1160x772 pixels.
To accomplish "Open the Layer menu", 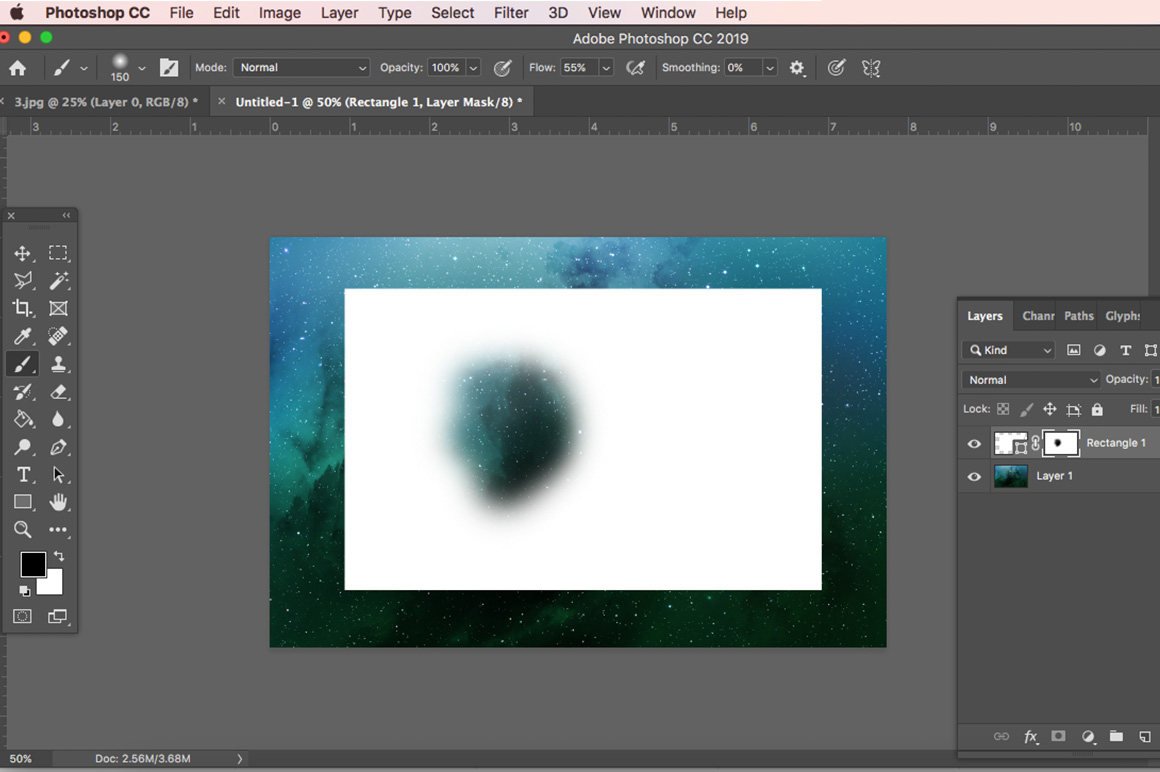I will click(x=340, y=13).
